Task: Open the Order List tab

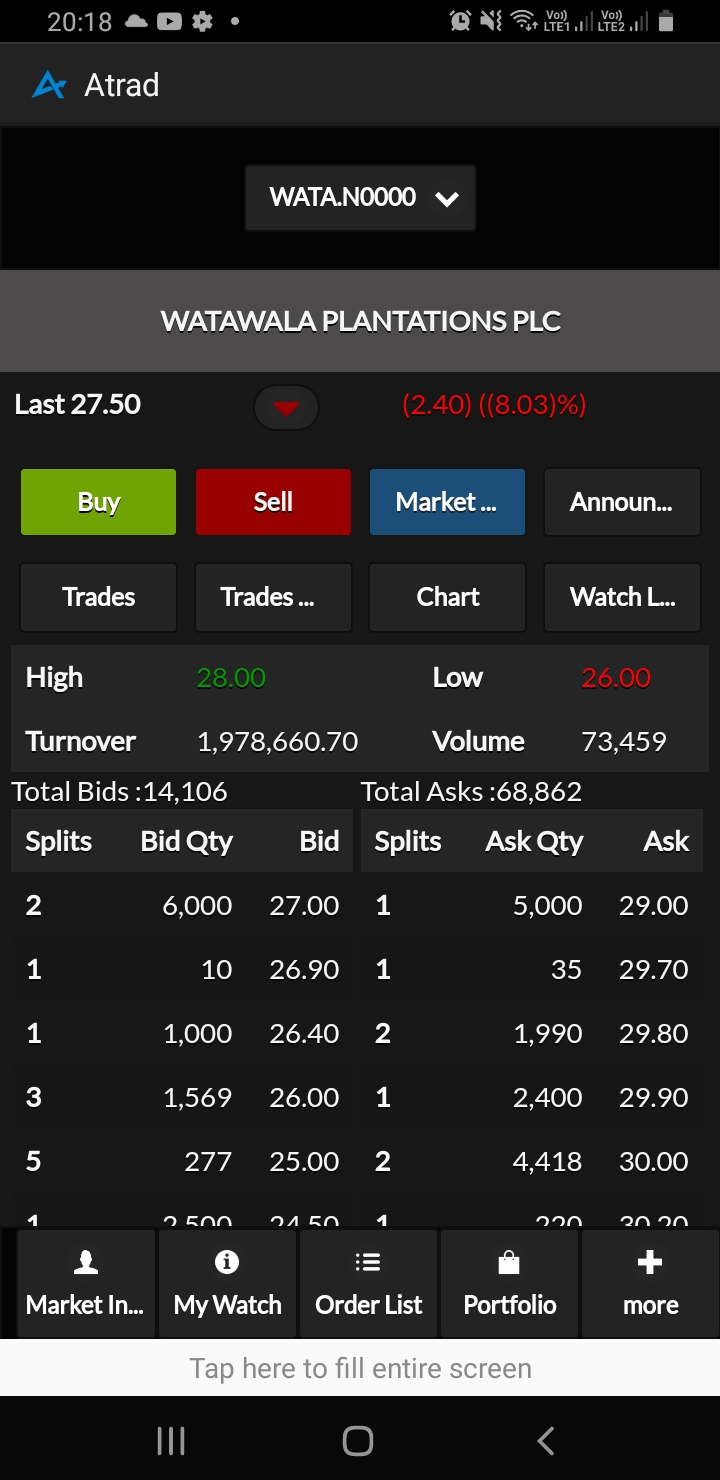Action: [x=368, y=1284]
